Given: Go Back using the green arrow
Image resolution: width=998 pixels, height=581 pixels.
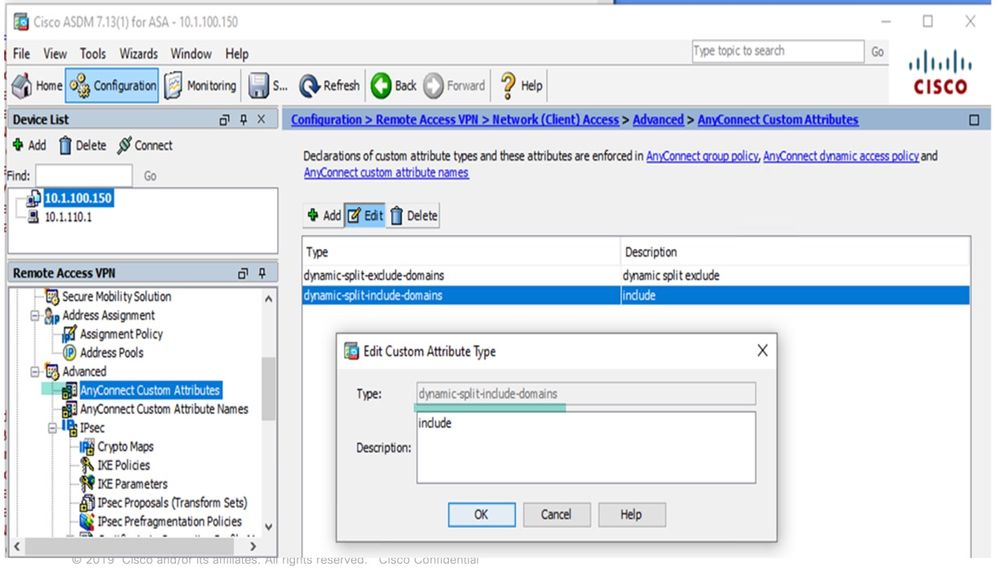Looking at the screenshot, I should [x=393, y=85].
